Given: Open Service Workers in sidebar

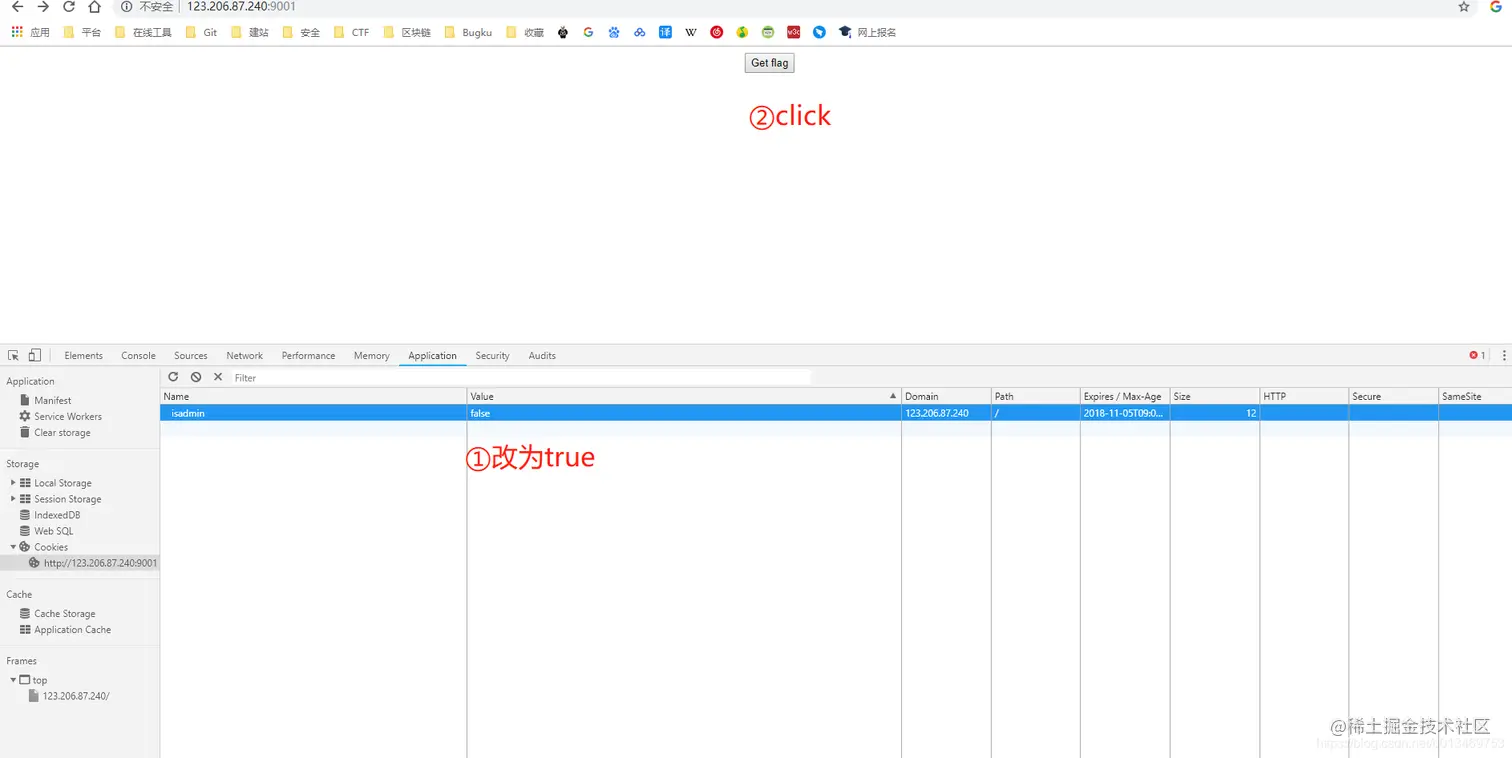Looking at the screenshot, I should click(68, 416).
